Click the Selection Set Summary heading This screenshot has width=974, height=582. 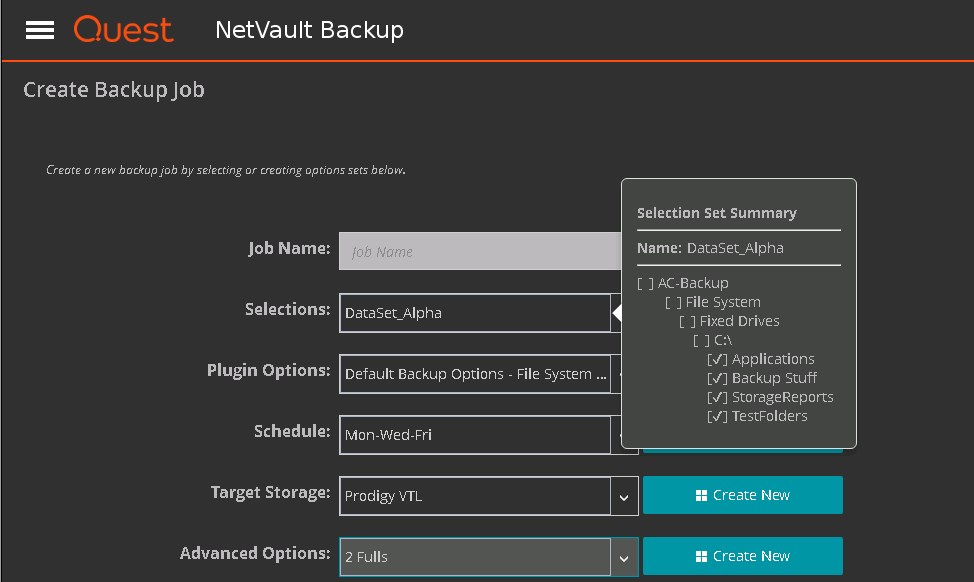click(716, 213)
